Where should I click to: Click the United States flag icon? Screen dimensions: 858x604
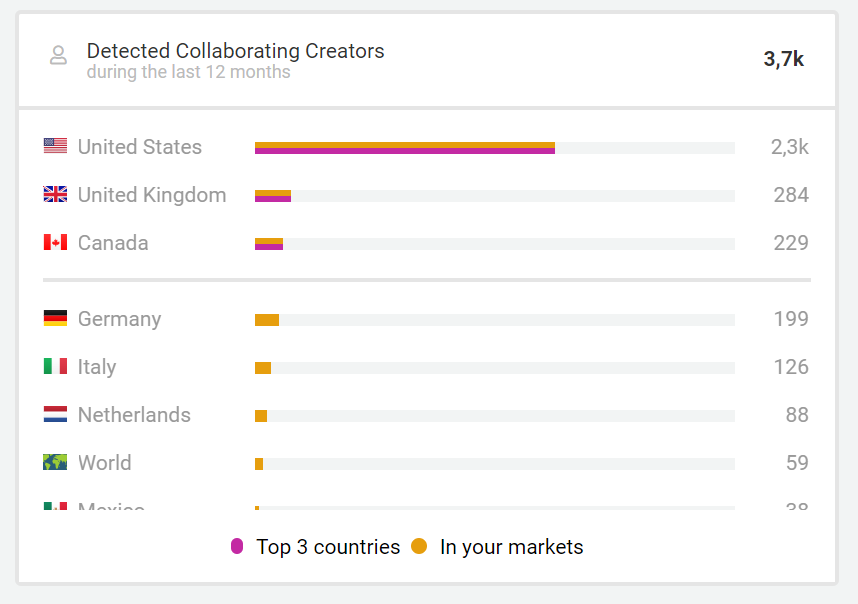tap(55, 146)
